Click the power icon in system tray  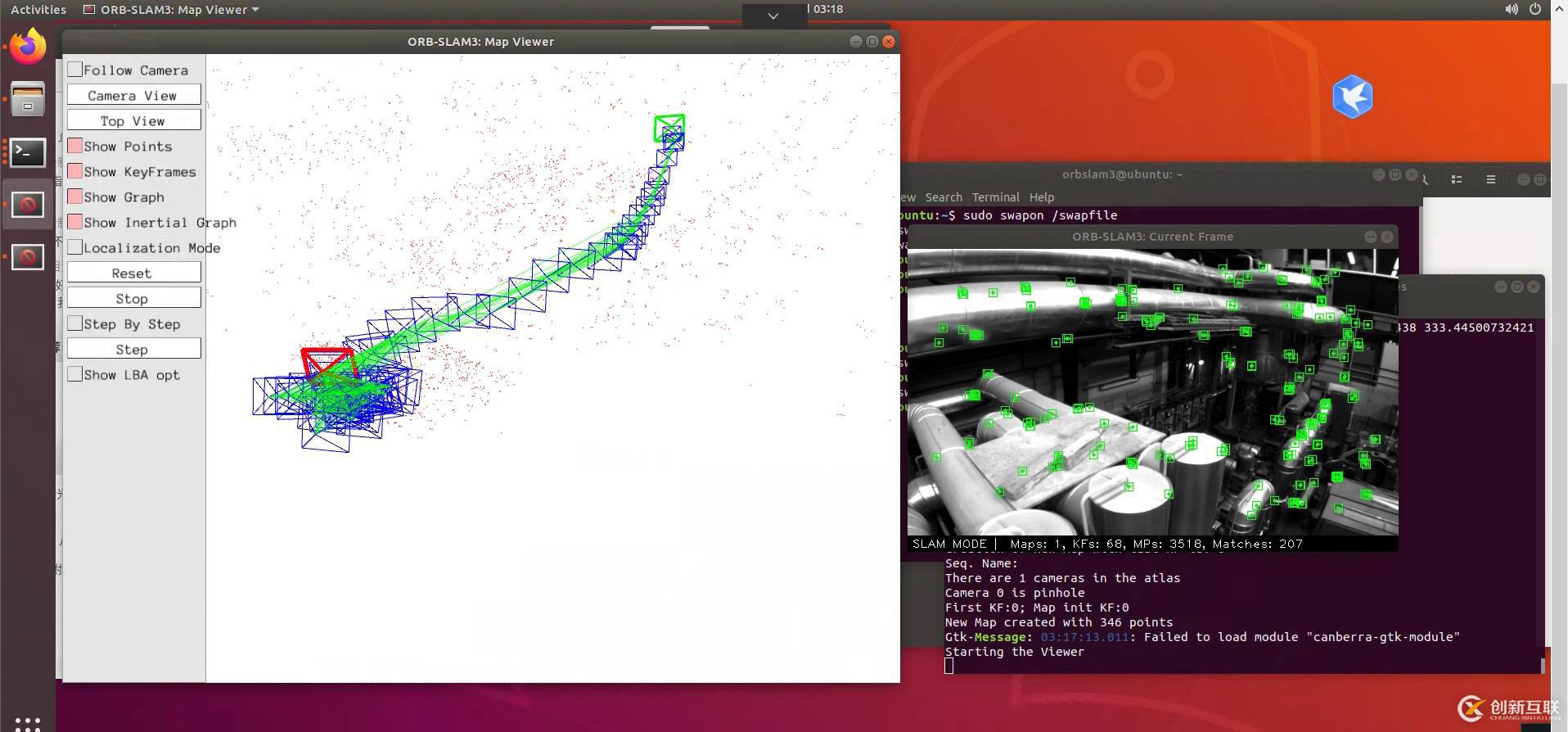(x=1535, y=9)
